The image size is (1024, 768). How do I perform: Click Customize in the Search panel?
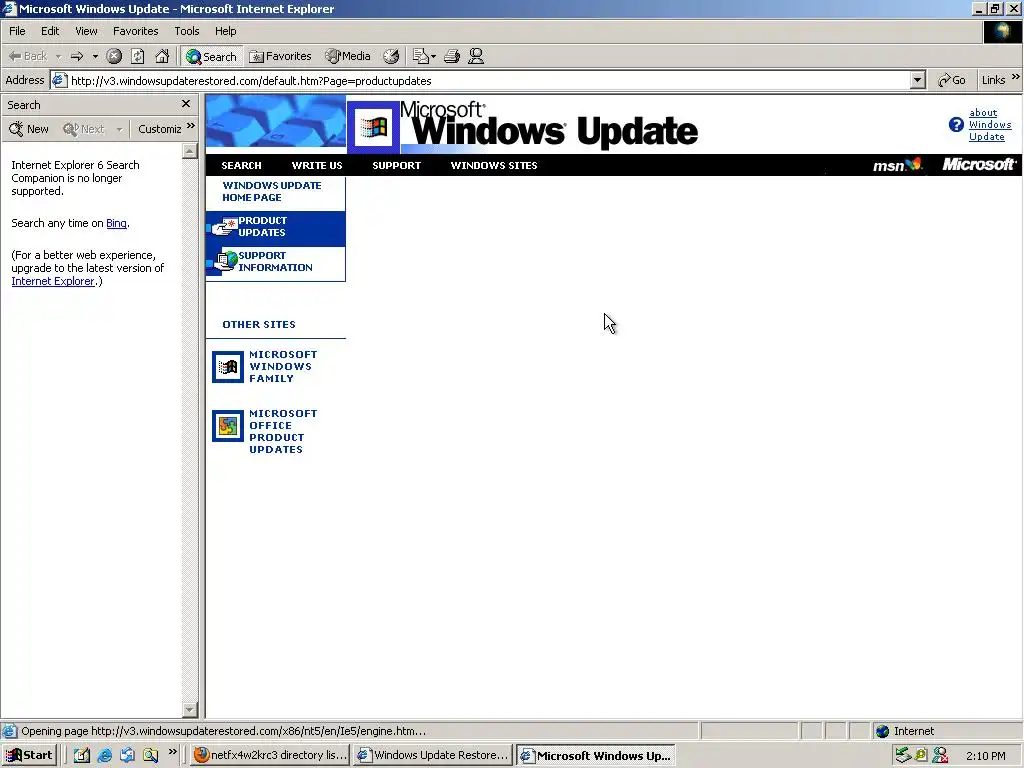coord(159,129)
